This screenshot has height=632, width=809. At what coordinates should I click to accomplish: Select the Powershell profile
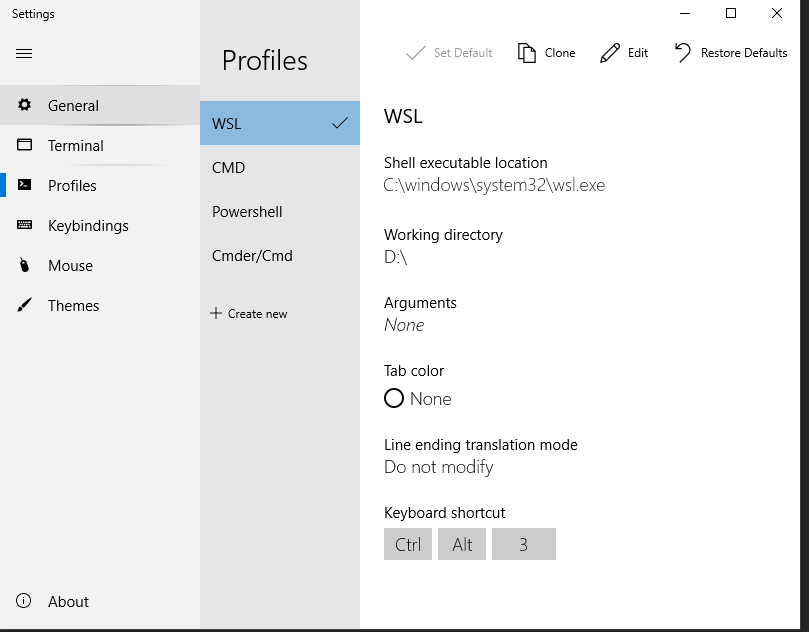point(247,212)
